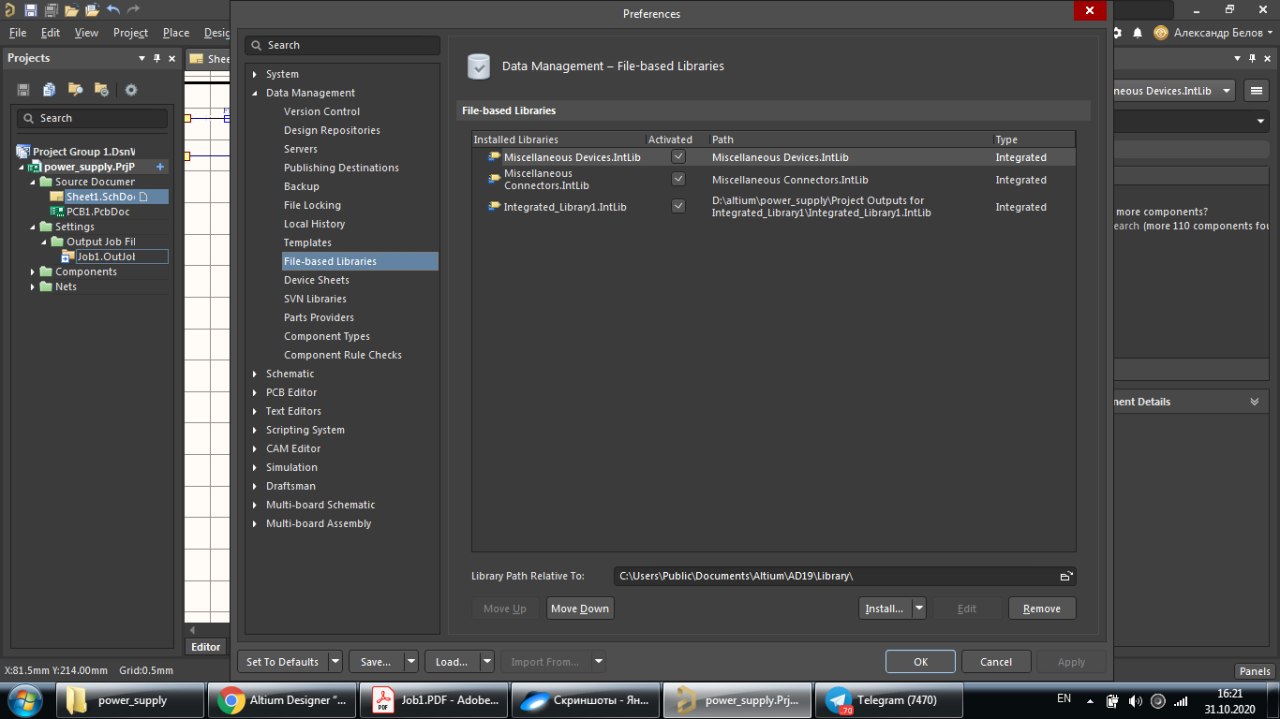Toggle Activated checkbox for Miscellaneous Devices.IntLib

678,157
